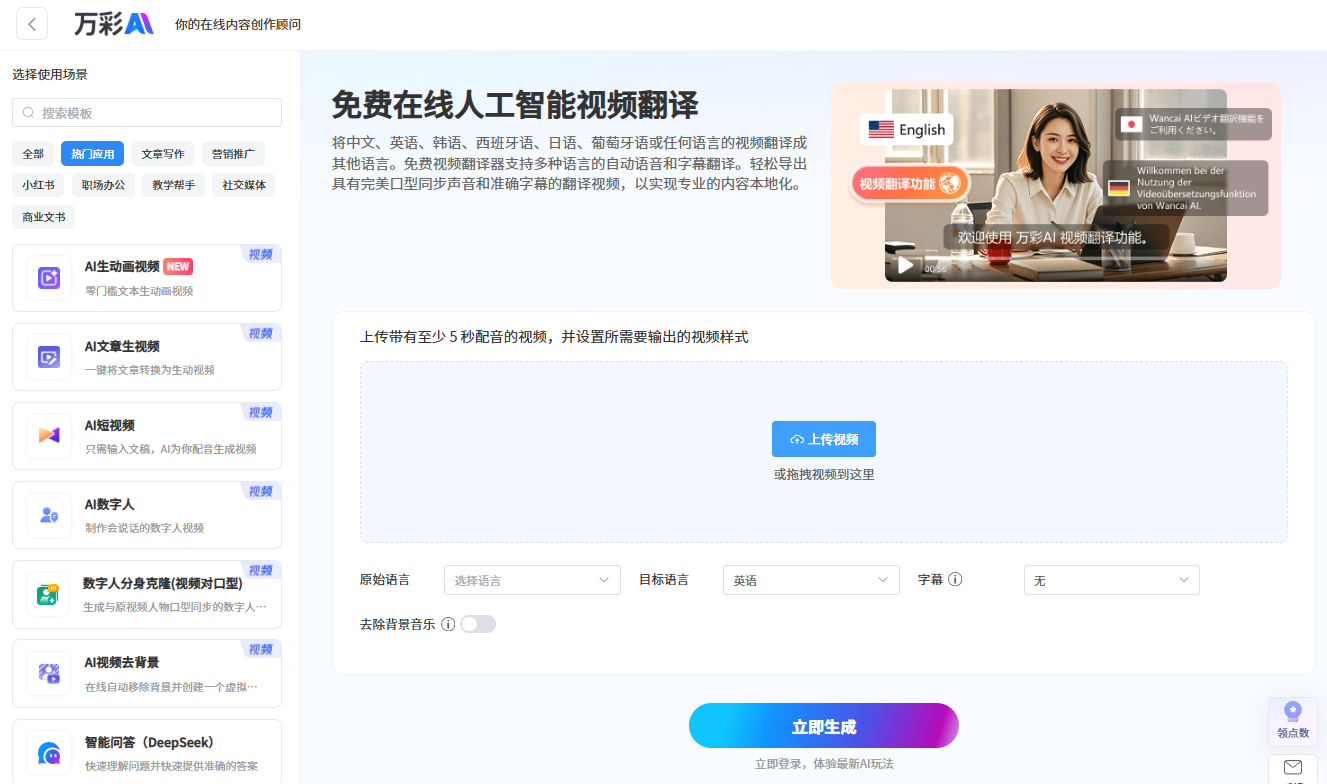
Task: Click the 领点数 reward icon
Action: (x=1293, y=712)
